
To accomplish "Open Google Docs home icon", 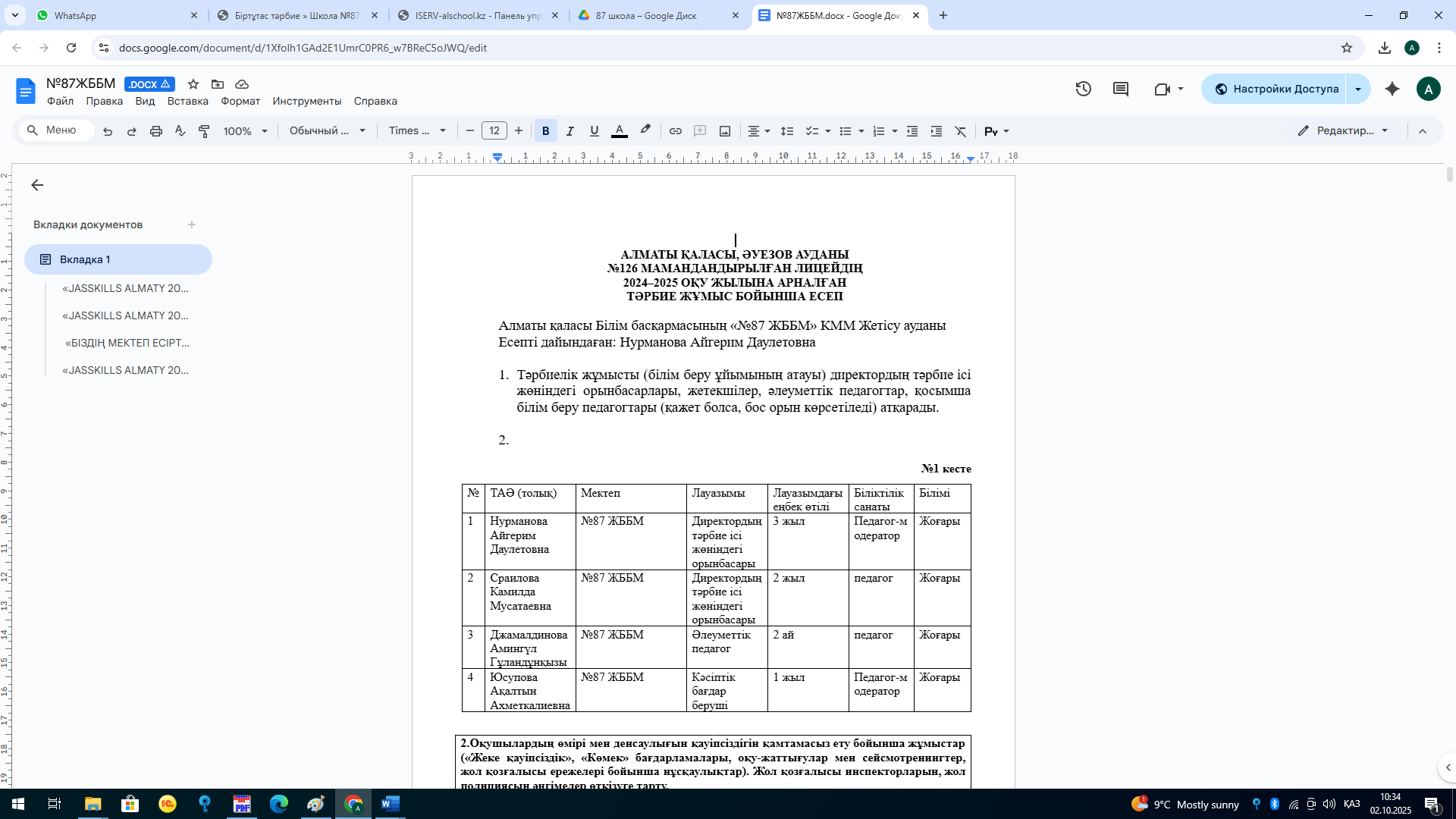I will point(26,92).
